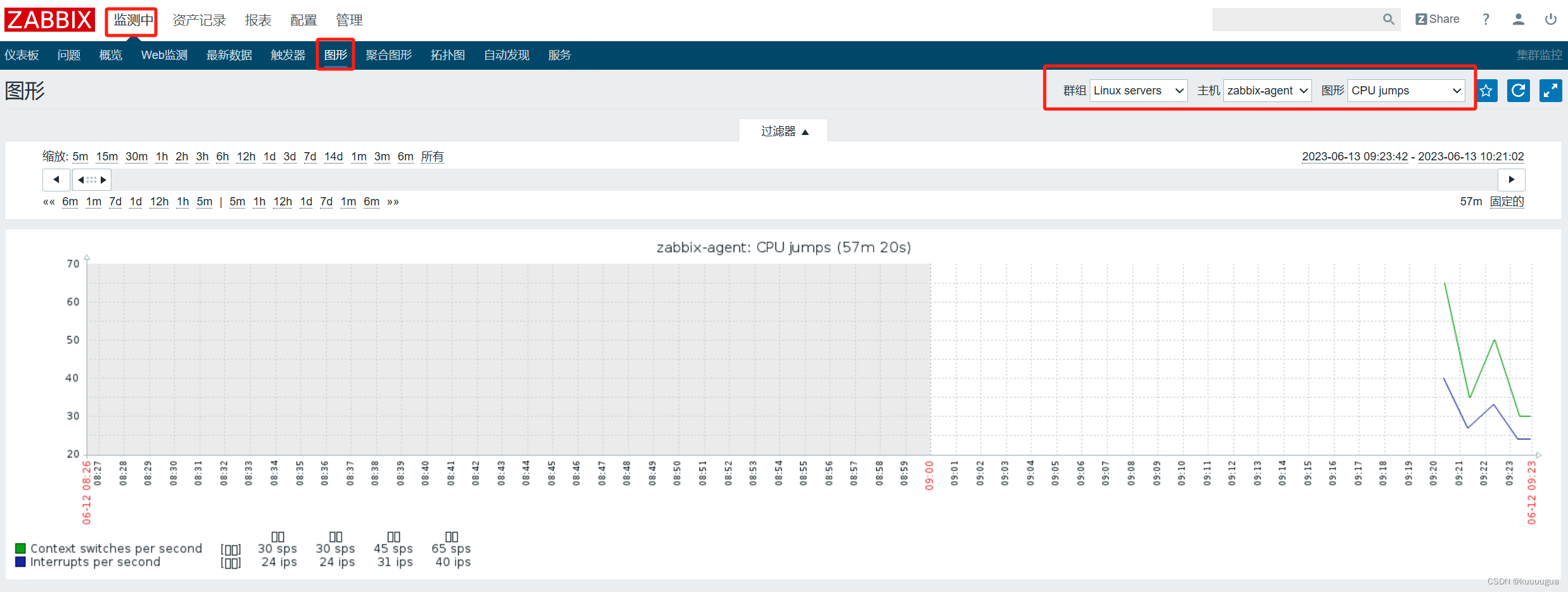Viewport: 1568px width, 592px height.
Task: Go to 服务 submenu
Action: [x=559, y=55]
